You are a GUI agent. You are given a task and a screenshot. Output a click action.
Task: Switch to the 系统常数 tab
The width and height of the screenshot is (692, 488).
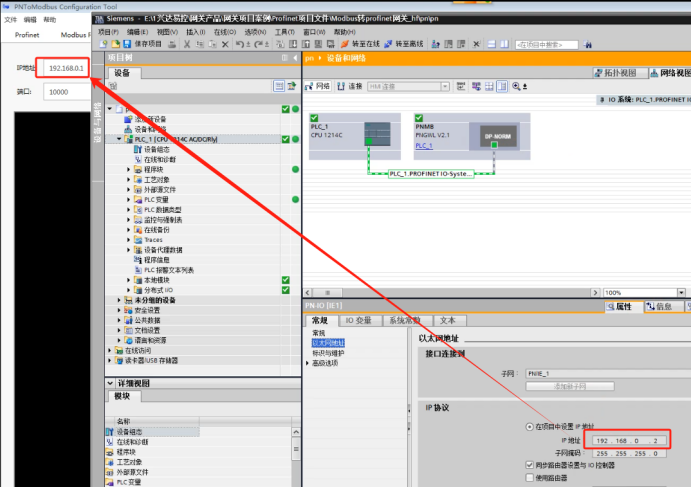coord(405,320)
